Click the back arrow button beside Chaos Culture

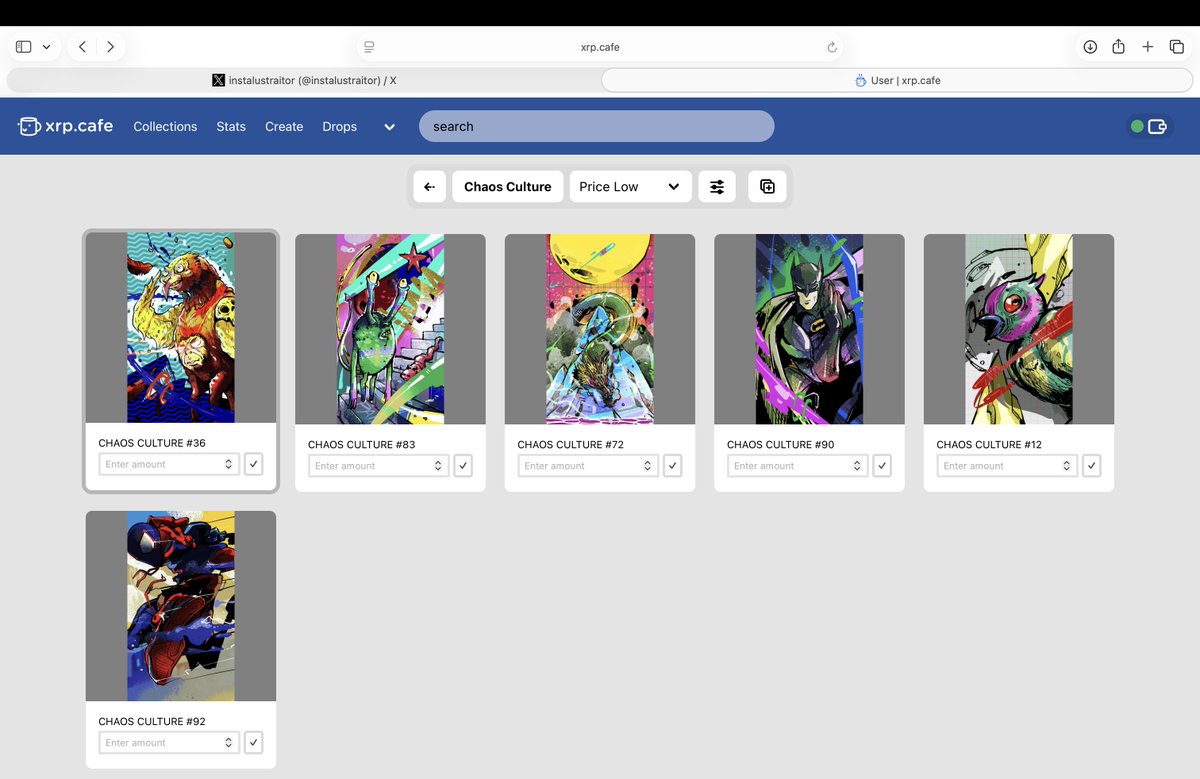coord(429,187)
